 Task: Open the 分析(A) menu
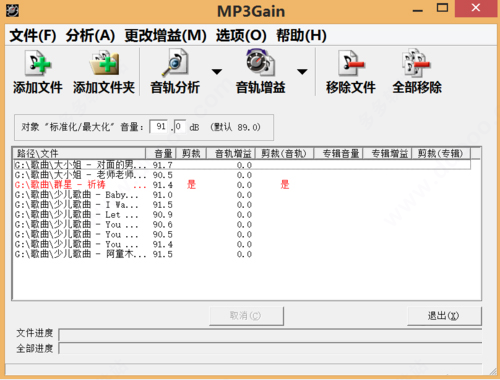(x=90, y=35)
